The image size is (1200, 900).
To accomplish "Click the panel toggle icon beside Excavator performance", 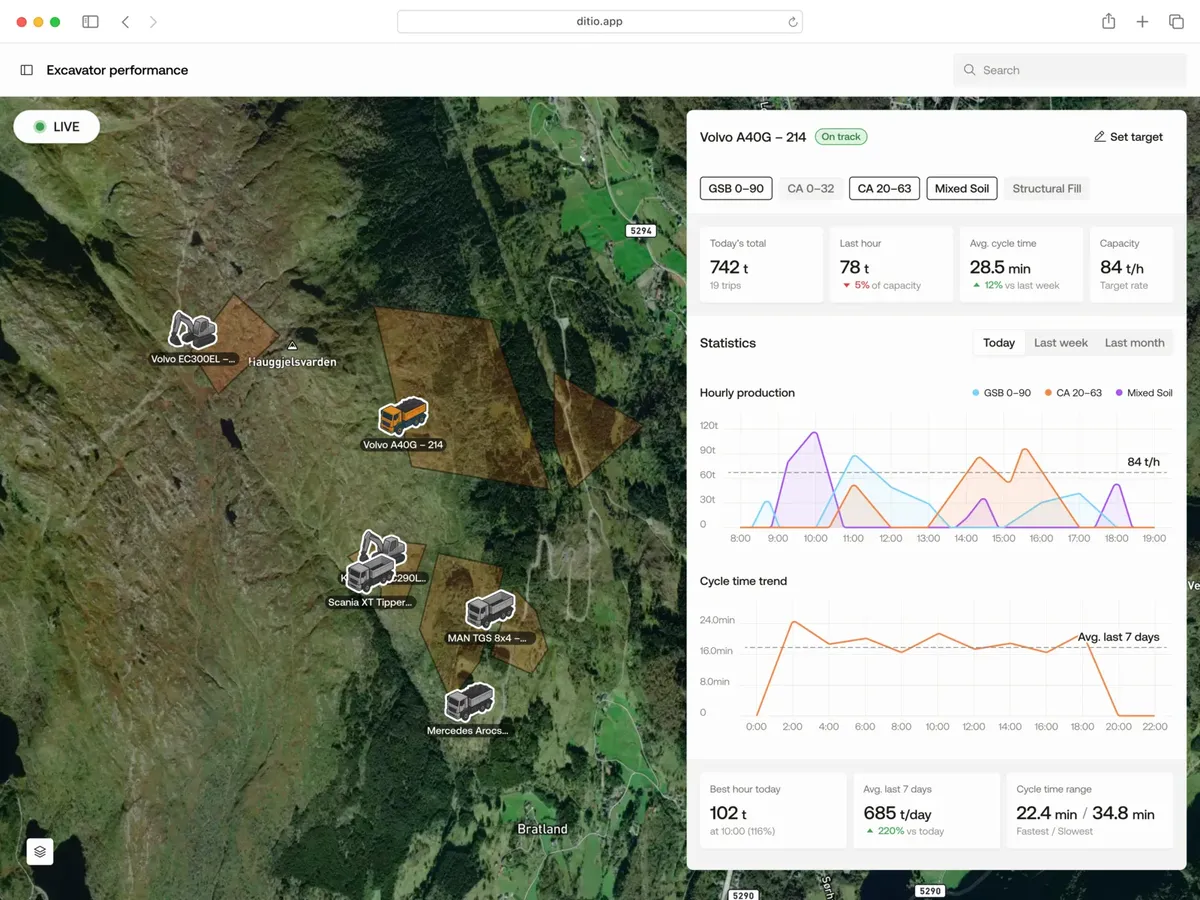I will pos(25,70).
